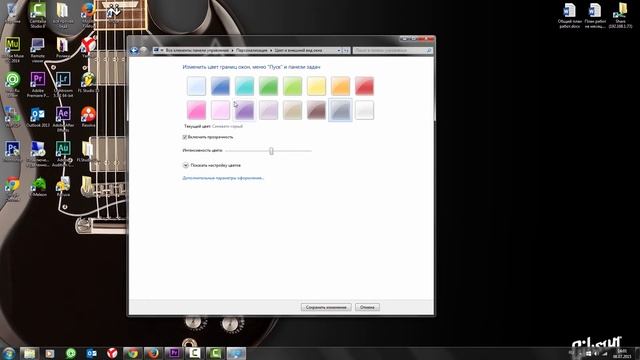Choose the violet purple color swatch

[x=244, y=110]
